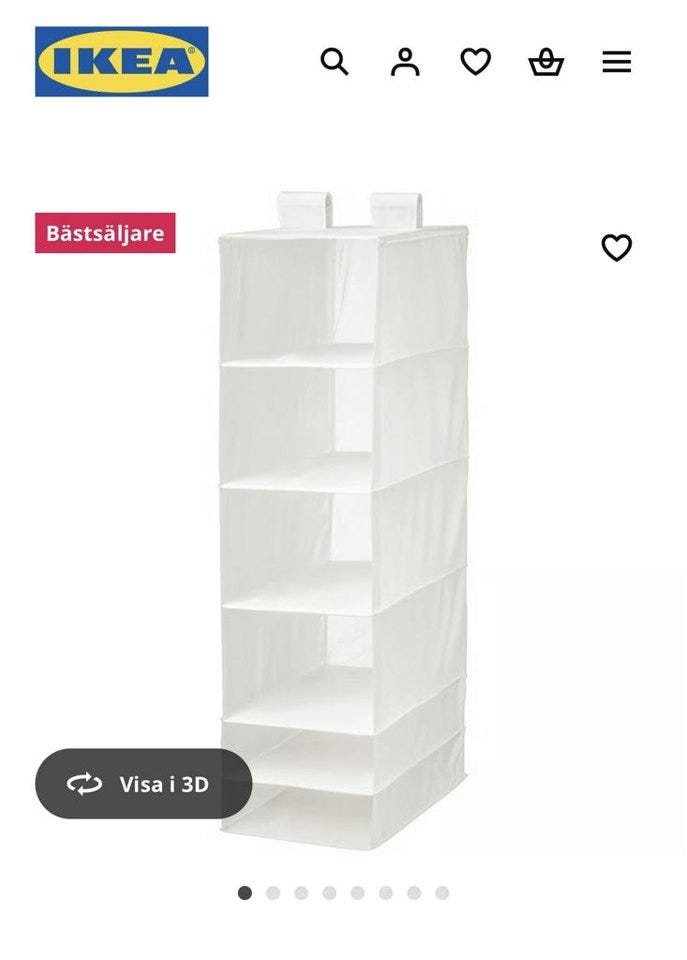Click the Visa i 3D button
The height and width of the screenshot is (960, 687).
[x=144, y=784]
